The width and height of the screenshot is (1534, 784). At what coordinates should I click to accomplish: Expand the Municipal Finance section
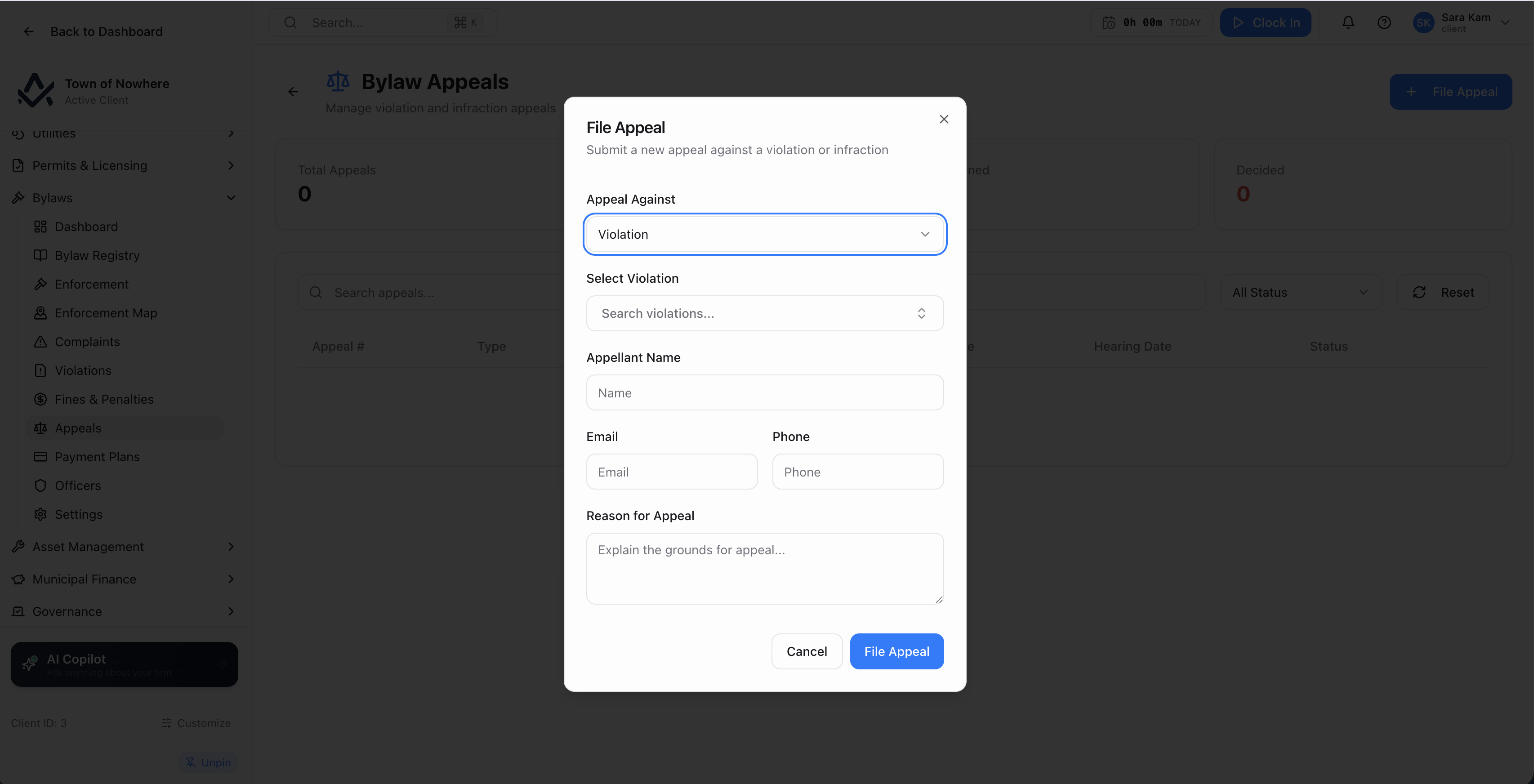coord(124,579)
